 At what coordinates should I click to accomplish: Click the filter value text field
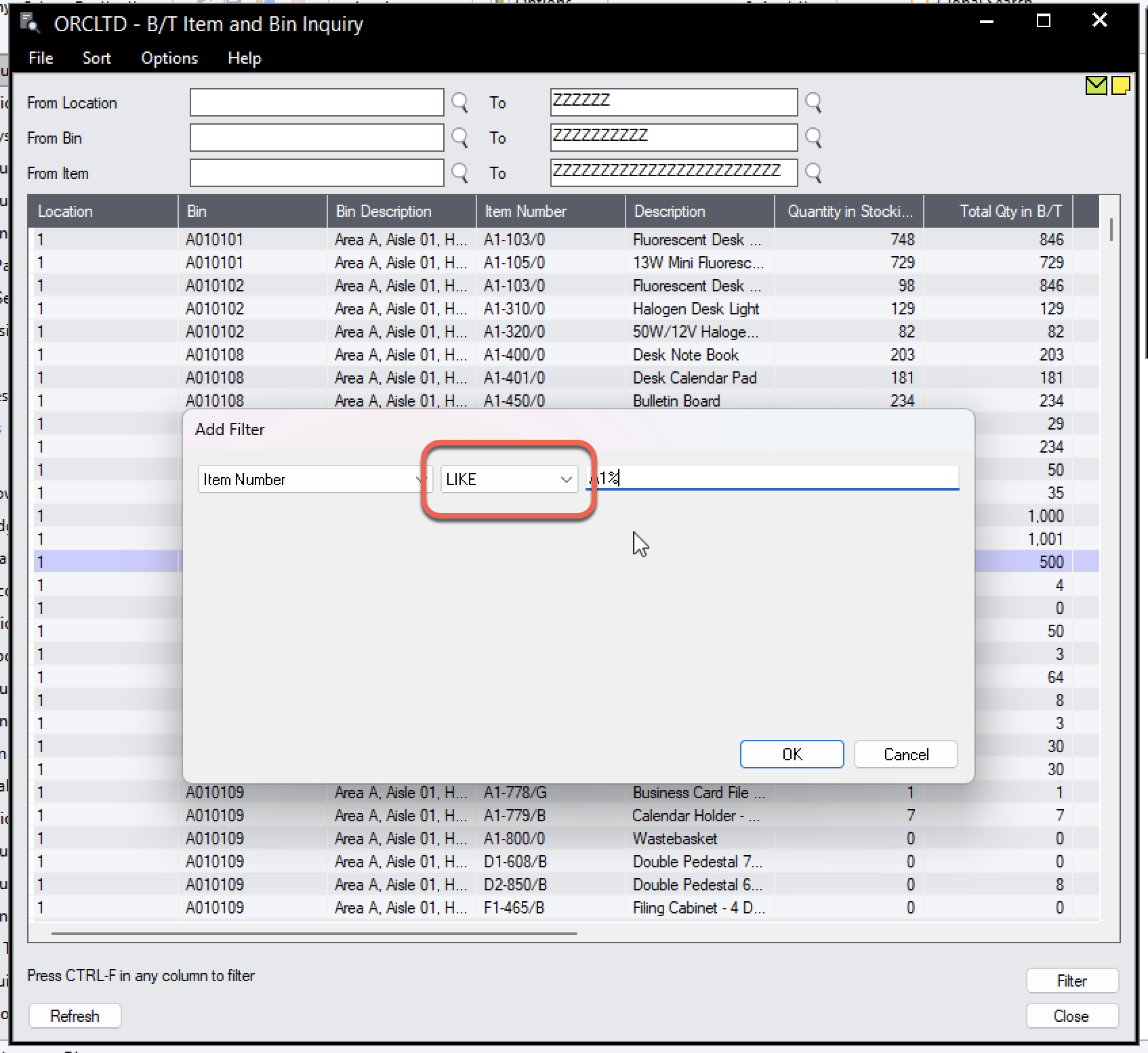tap(773, 478)
